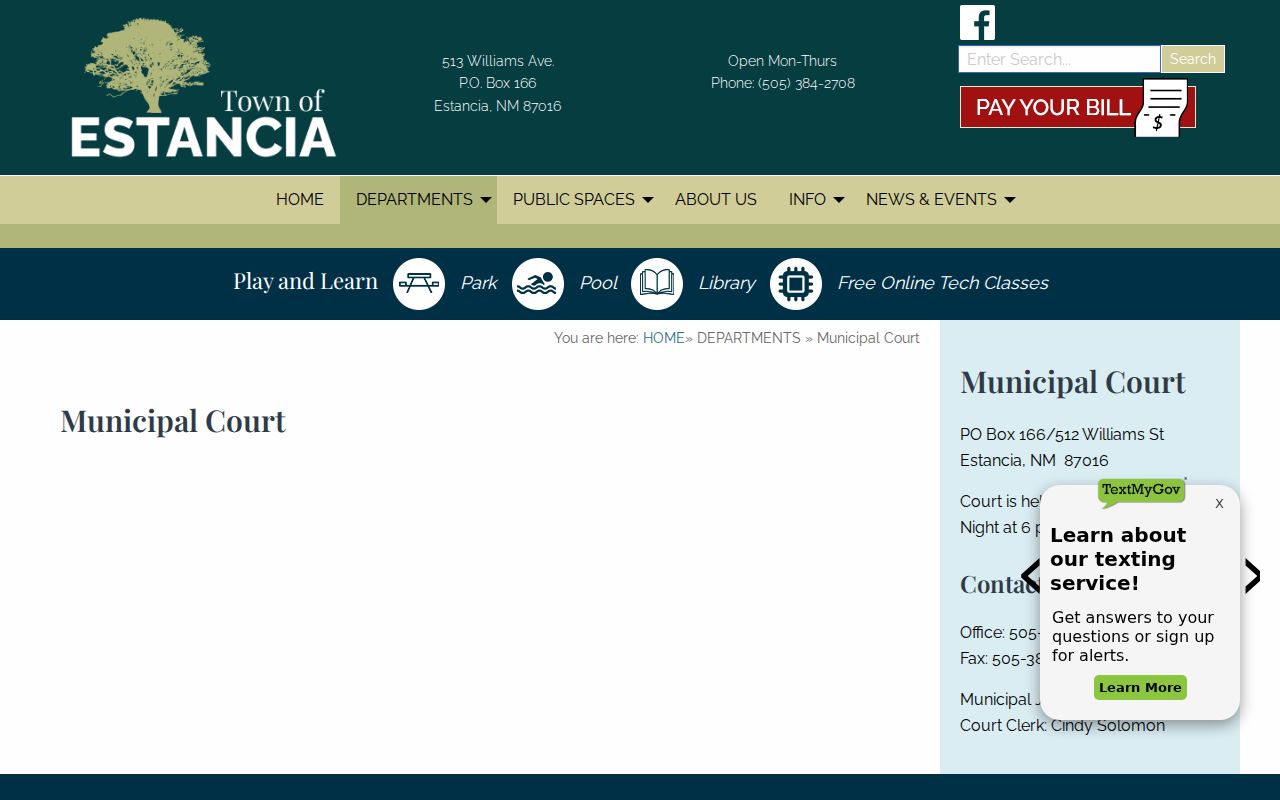The image size is (1280, 800).
Task: Open the Park picnic table icon
Action: click(419, 284)
